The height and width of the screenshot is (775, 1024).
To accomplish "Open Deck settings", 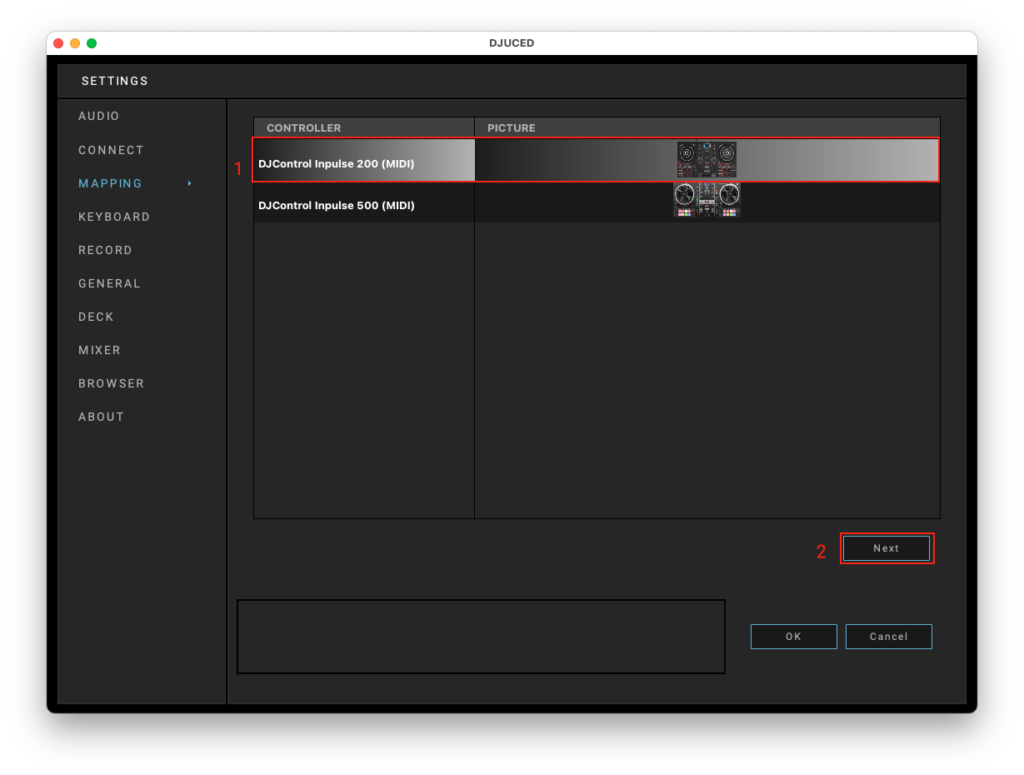I will 96,317.
